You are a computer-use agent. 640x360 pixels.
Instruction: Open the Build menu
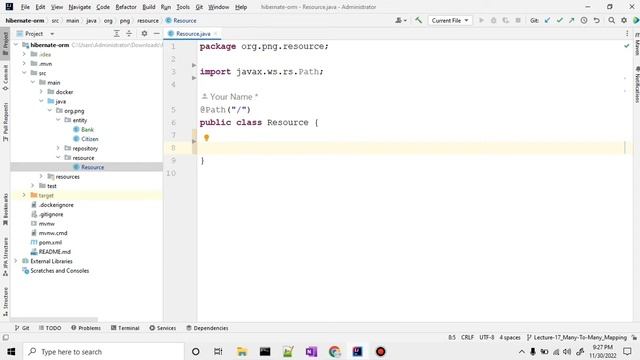pyautogui.click(x=149, y=7)
